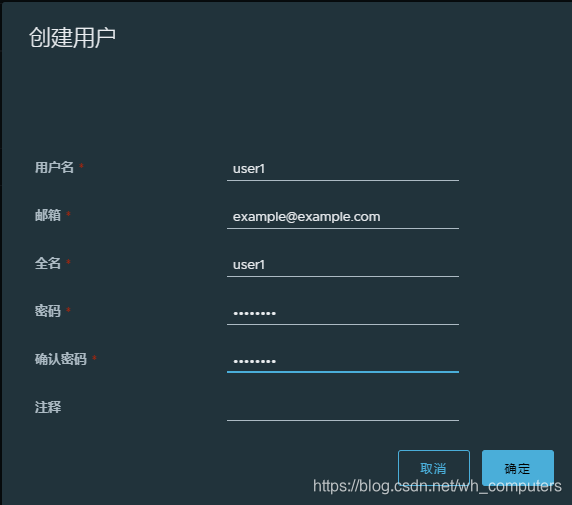Click the 用户名 label
Viewport: 572px width, 505px height.
point(54,167)
